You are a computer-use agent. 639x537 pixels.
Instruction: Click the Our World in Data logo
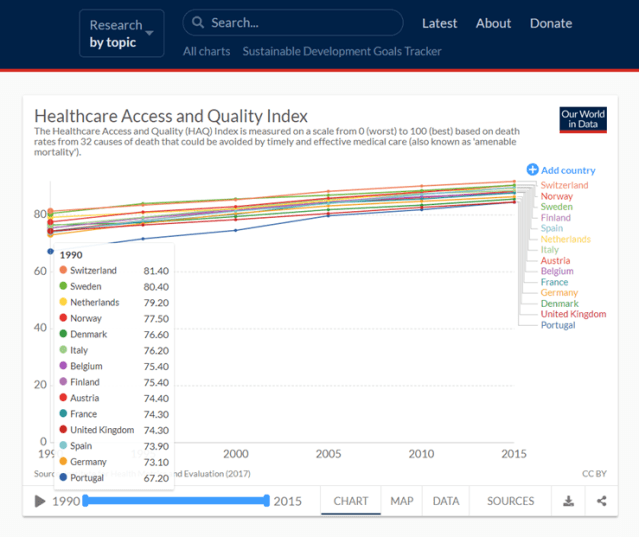(x=582, y=120)
